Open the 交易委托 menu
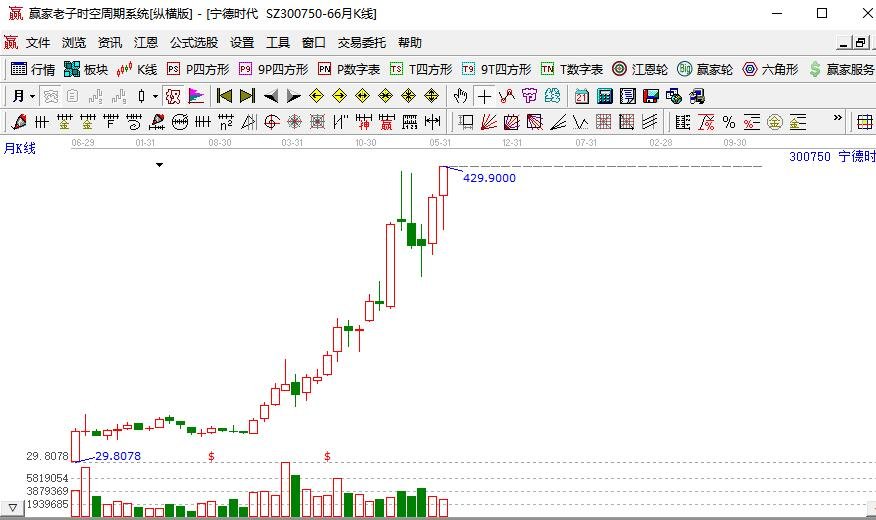The image size is (876, 520). coord(361,43)
